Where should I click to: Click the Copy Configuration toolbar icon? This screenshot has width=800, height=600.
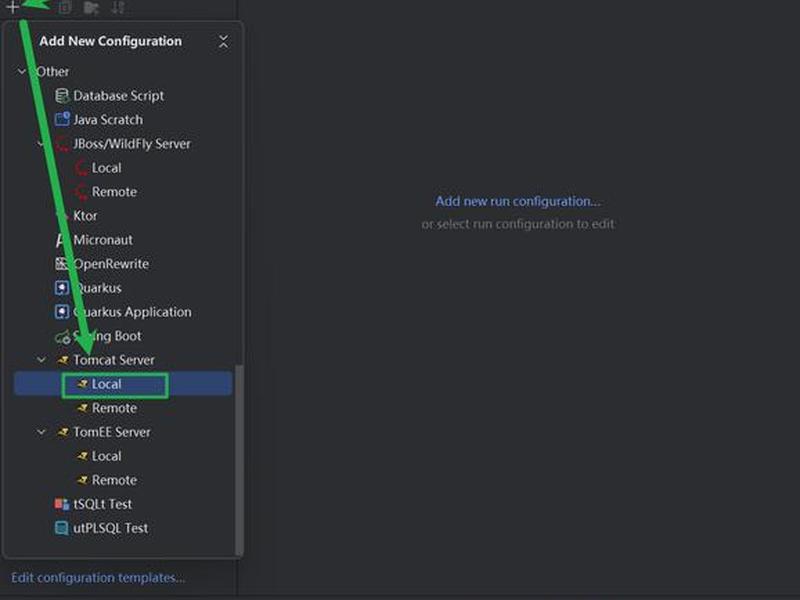[64, 7]
